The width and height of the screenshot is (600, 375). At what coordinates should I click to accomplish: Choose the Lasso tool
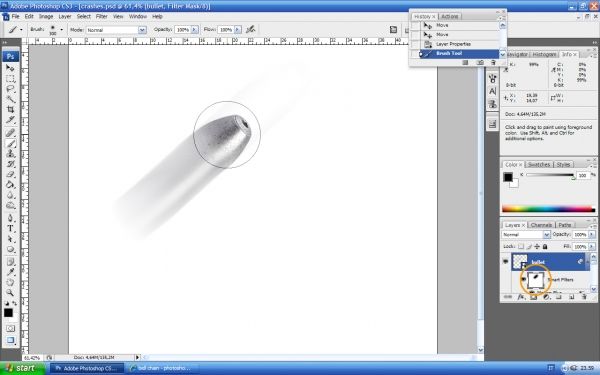(x=10, y=89)
